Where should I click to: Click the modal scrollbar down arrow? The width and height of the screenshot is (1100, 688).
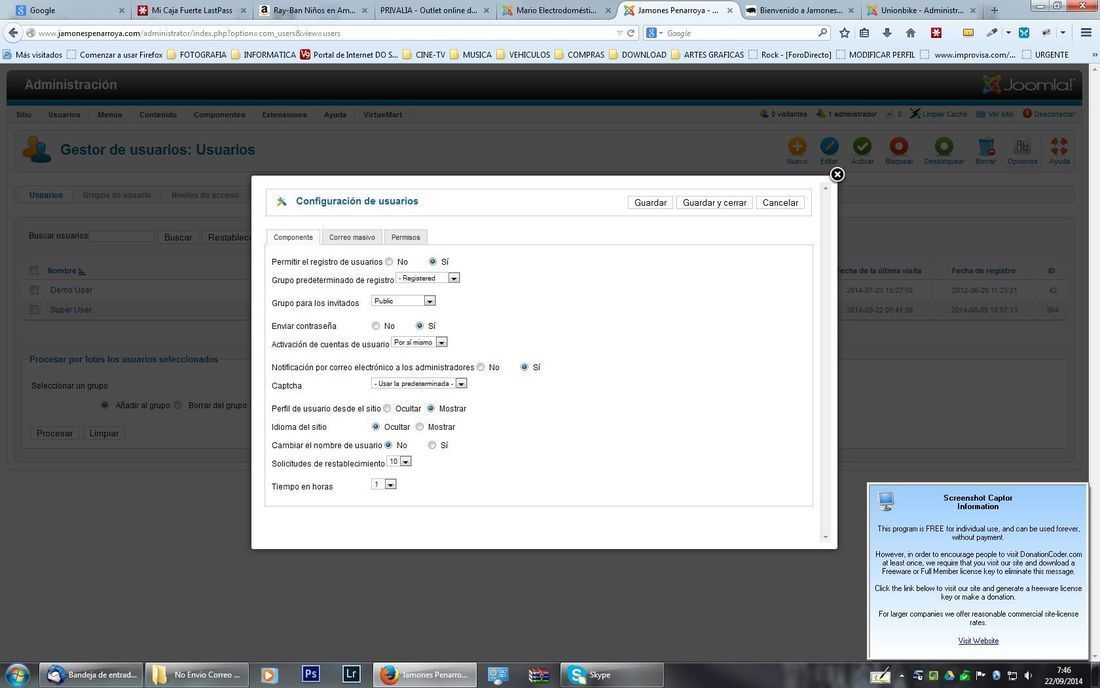tap(825, 537)
